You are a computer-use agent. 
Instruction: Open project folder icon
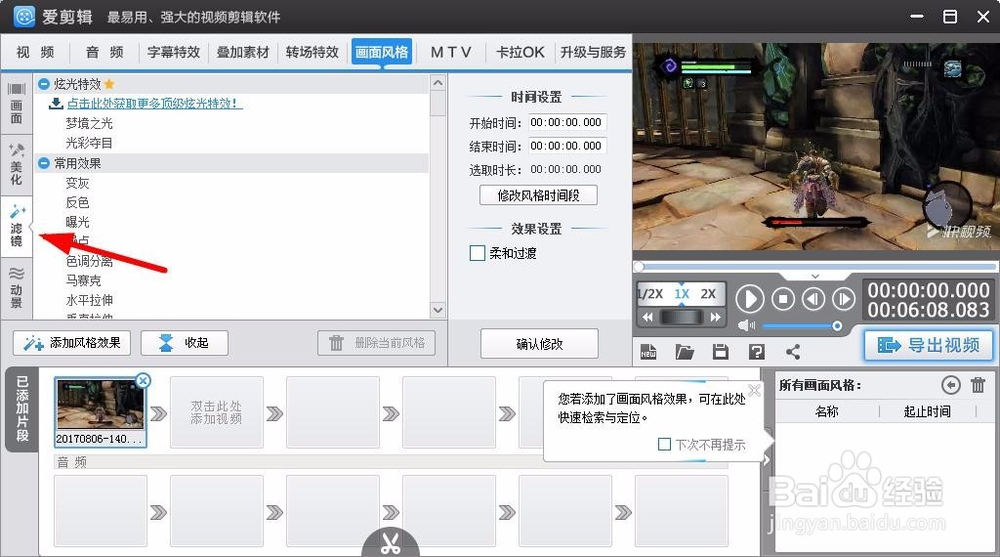coord(684,352)
